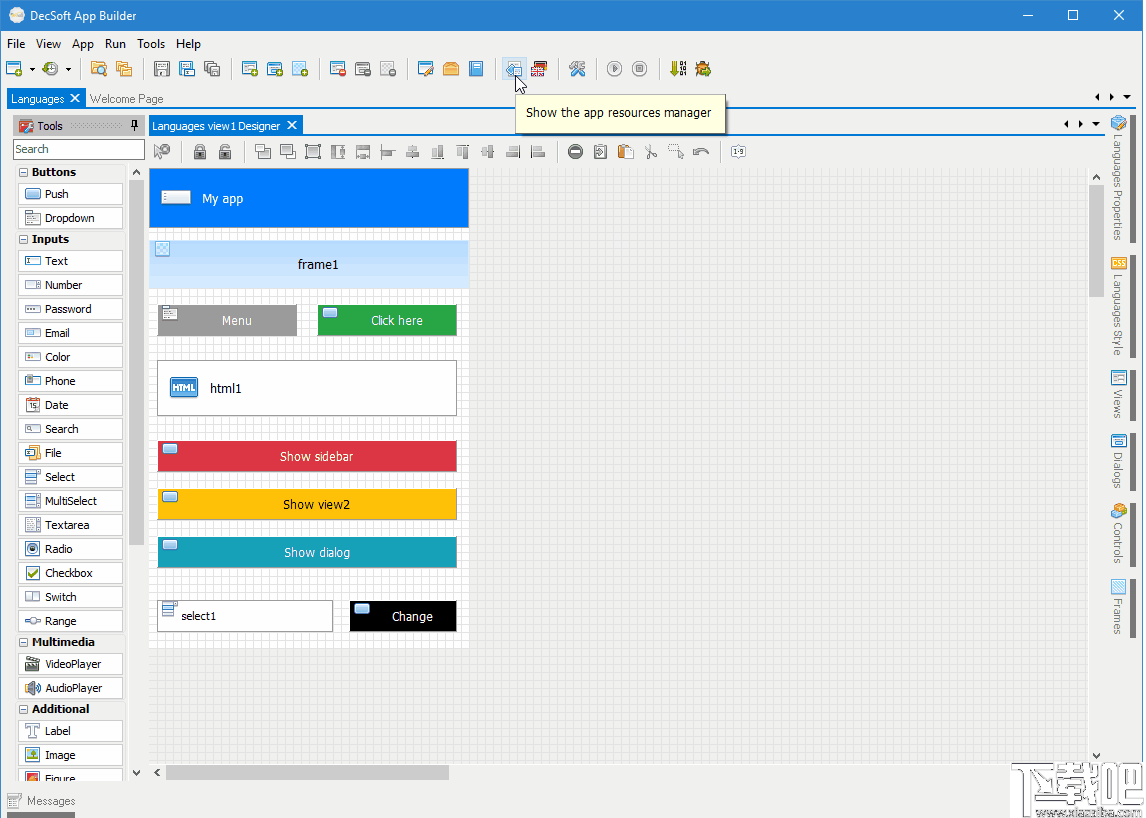
Task: Add a new dialog using toolbar icon
Action: click(x=275, y=69)
